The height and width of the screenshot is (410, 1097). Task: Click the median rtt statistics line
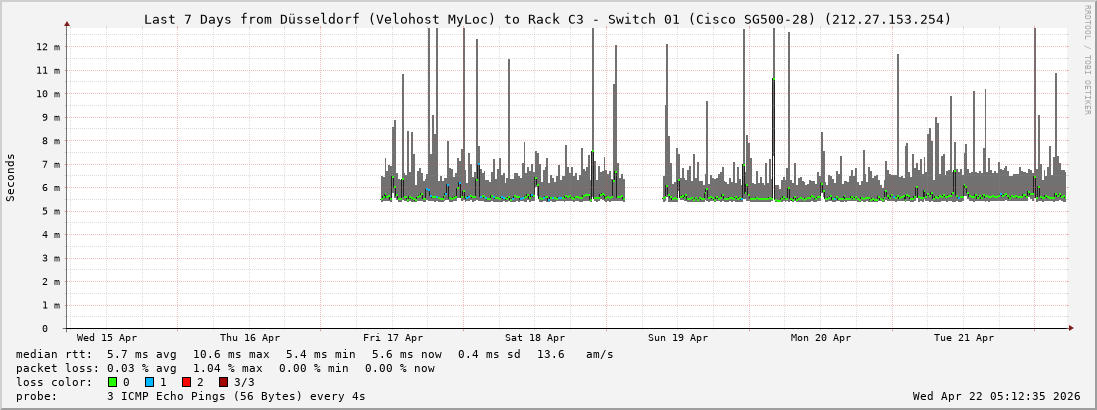pyautogui.click(x=314, y=354)
